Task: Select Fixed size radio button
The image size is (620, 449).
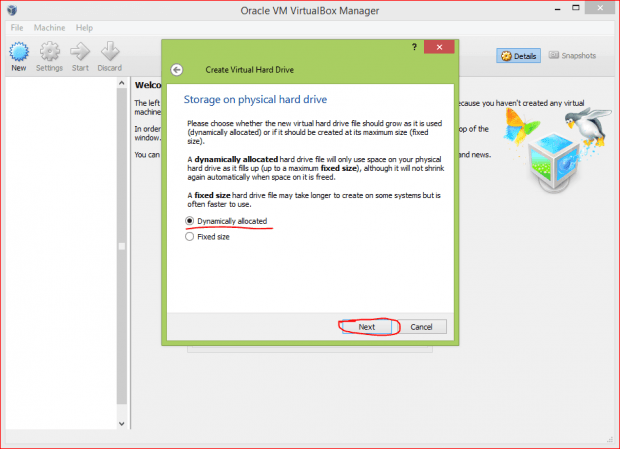Action: (190, 237)
